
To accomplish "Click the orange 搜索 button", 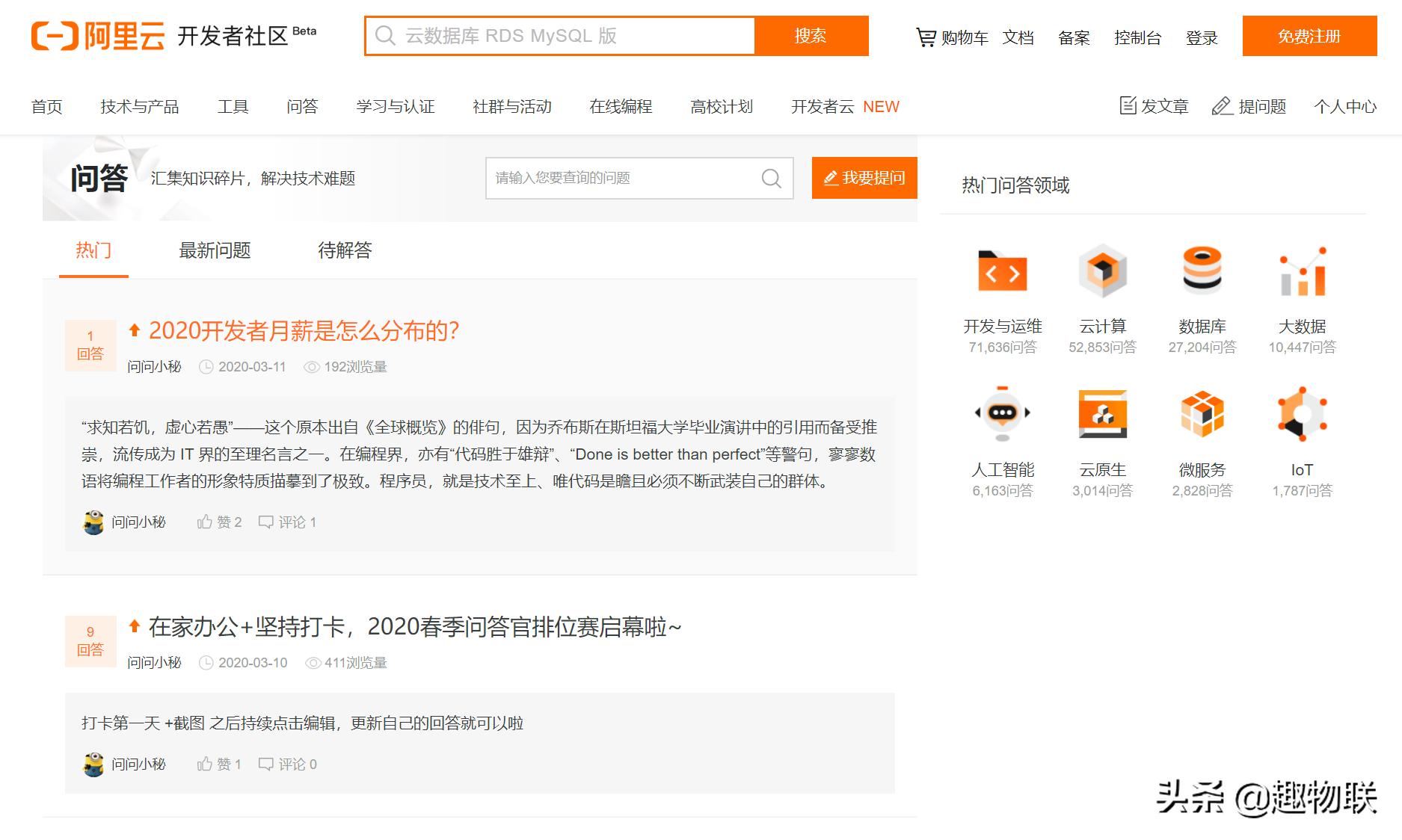I will 811,36.
